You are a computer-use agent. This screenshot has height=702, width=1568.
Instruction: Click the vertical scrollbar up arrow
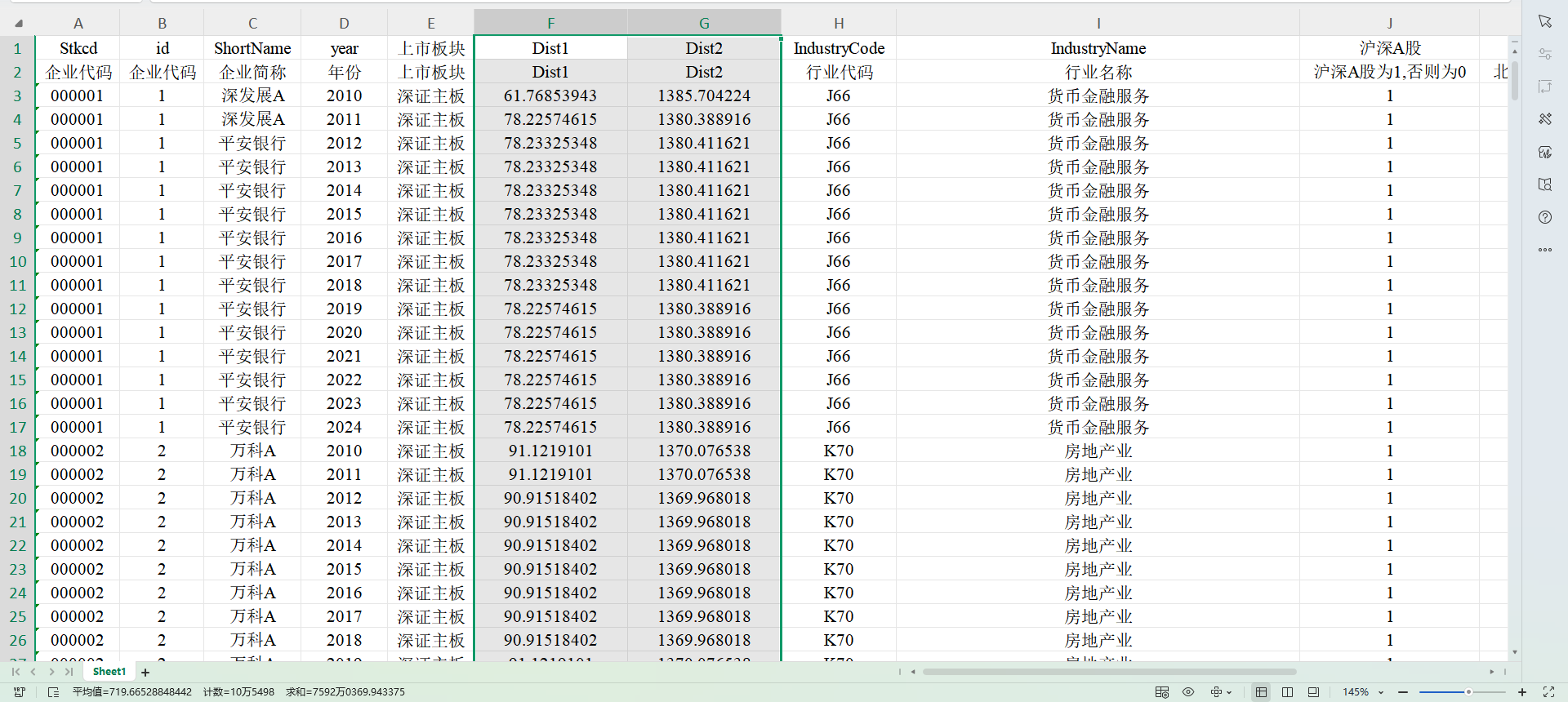[1515, 51]
